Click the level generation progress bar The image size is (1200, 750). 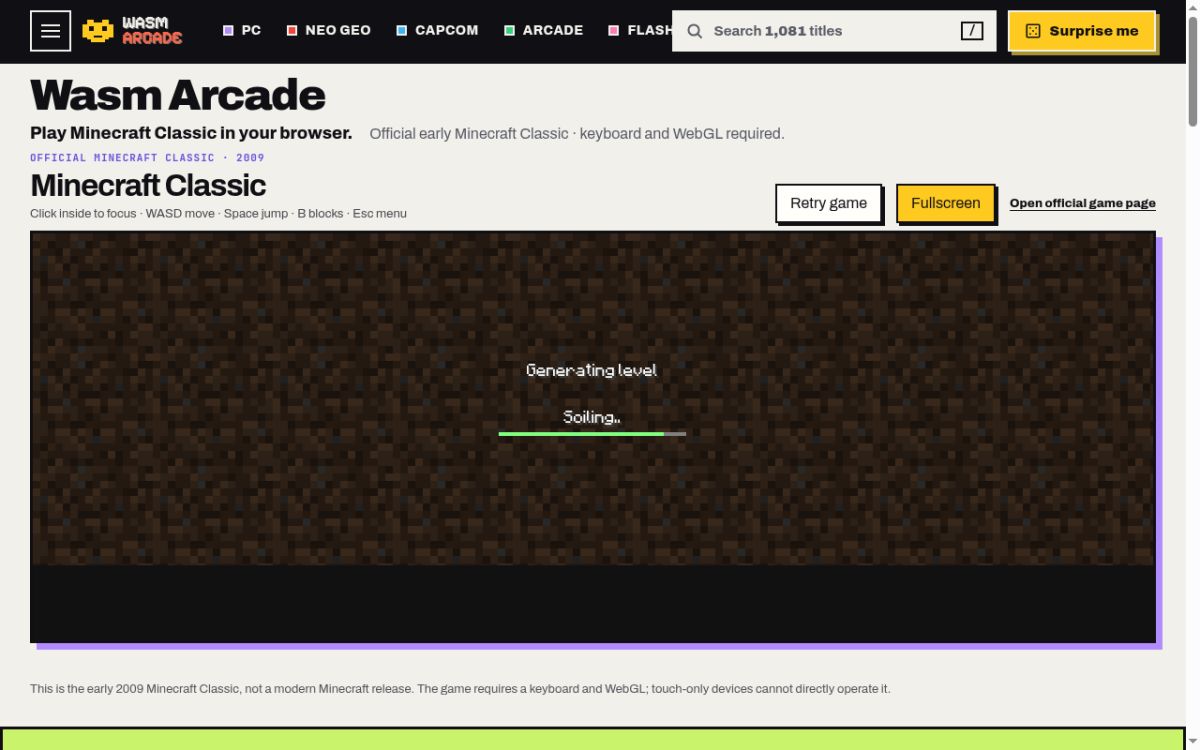(x=592, y=434)
